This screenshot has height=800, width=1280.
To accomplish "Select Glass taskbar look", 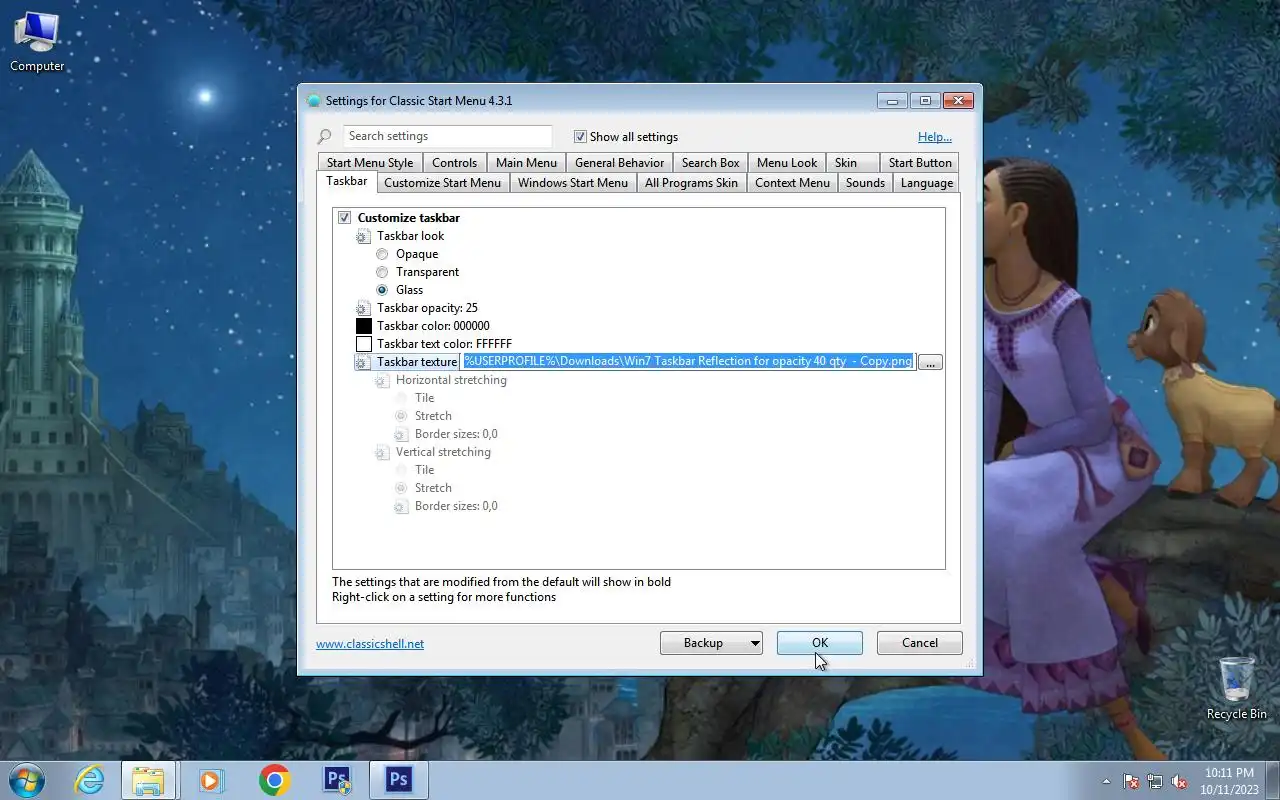I will tap(382, 290).
